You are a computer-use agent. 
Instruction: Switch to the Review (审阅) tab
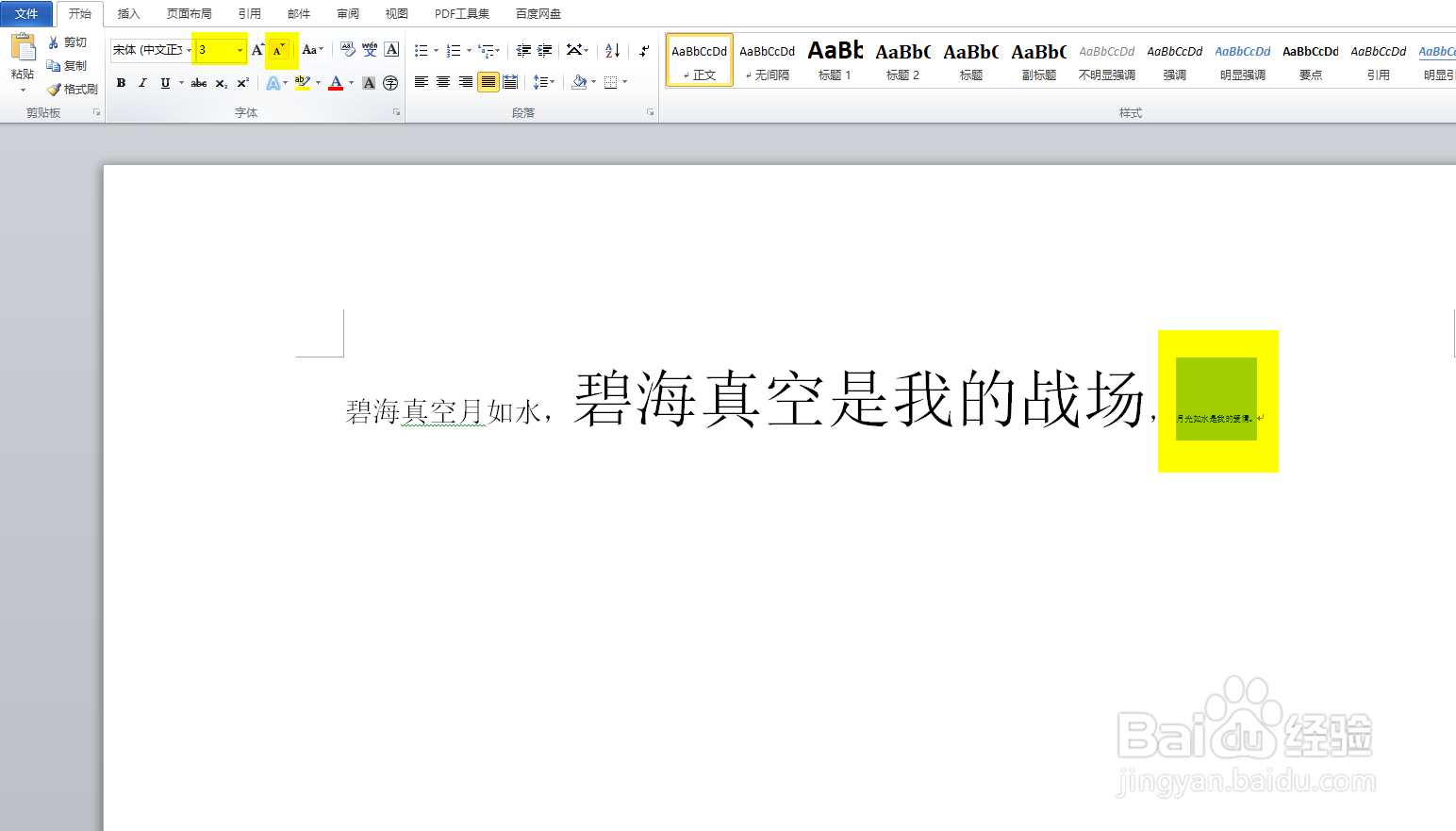tap(348, 13)
